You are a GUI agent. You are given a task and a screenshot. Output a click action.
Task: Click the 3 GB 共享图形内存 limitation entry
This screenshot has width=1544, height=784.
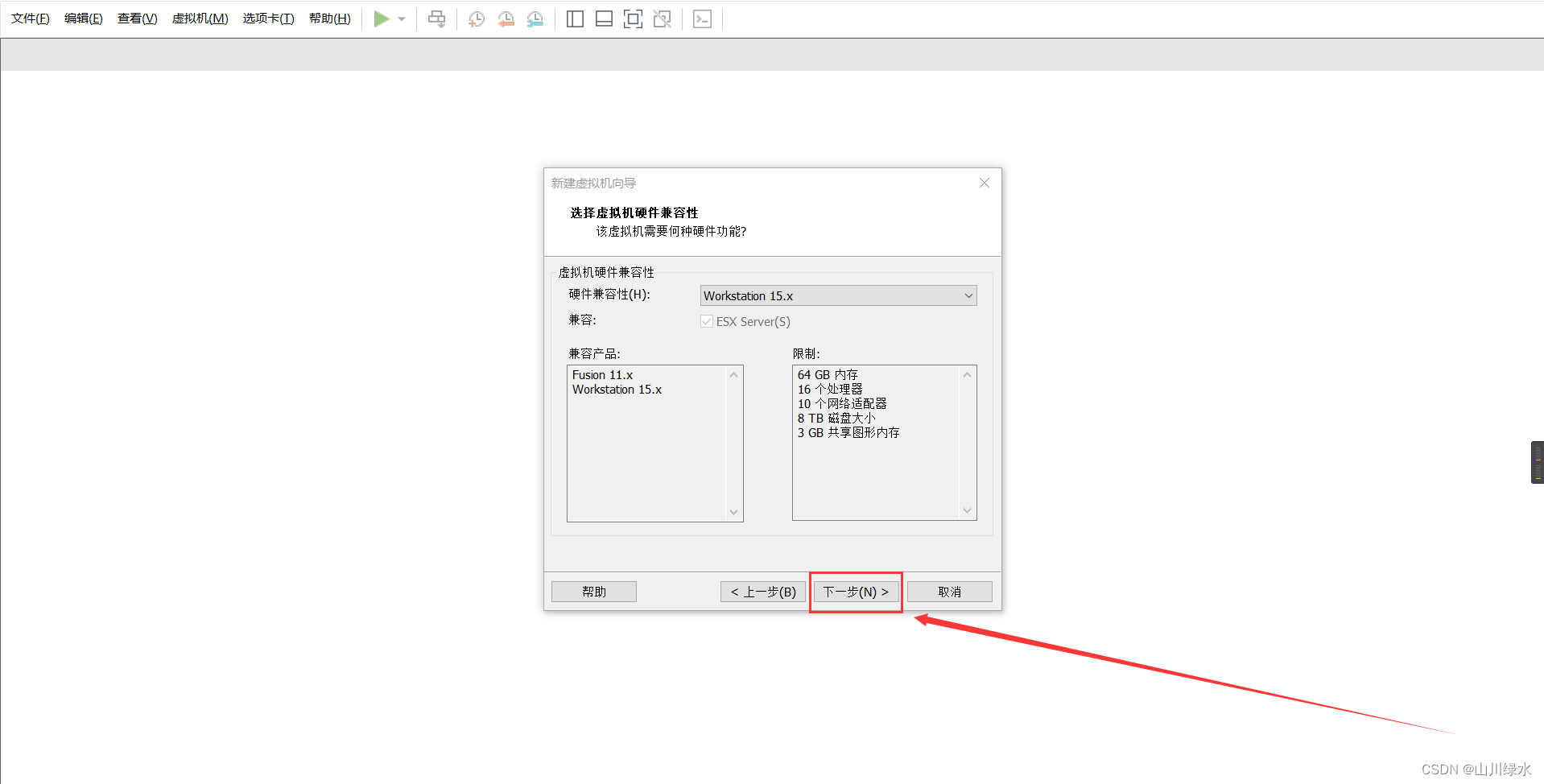848,433
